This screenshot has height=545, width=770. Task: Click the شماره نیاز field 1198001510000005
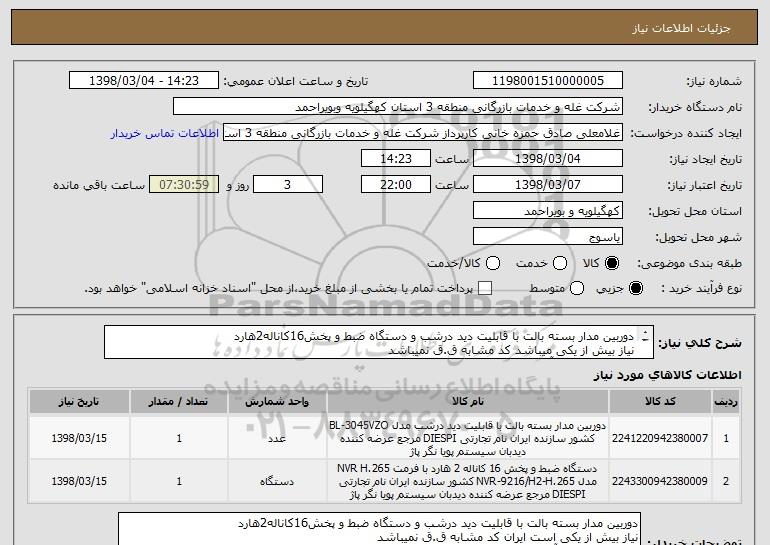tap(548, 81)
